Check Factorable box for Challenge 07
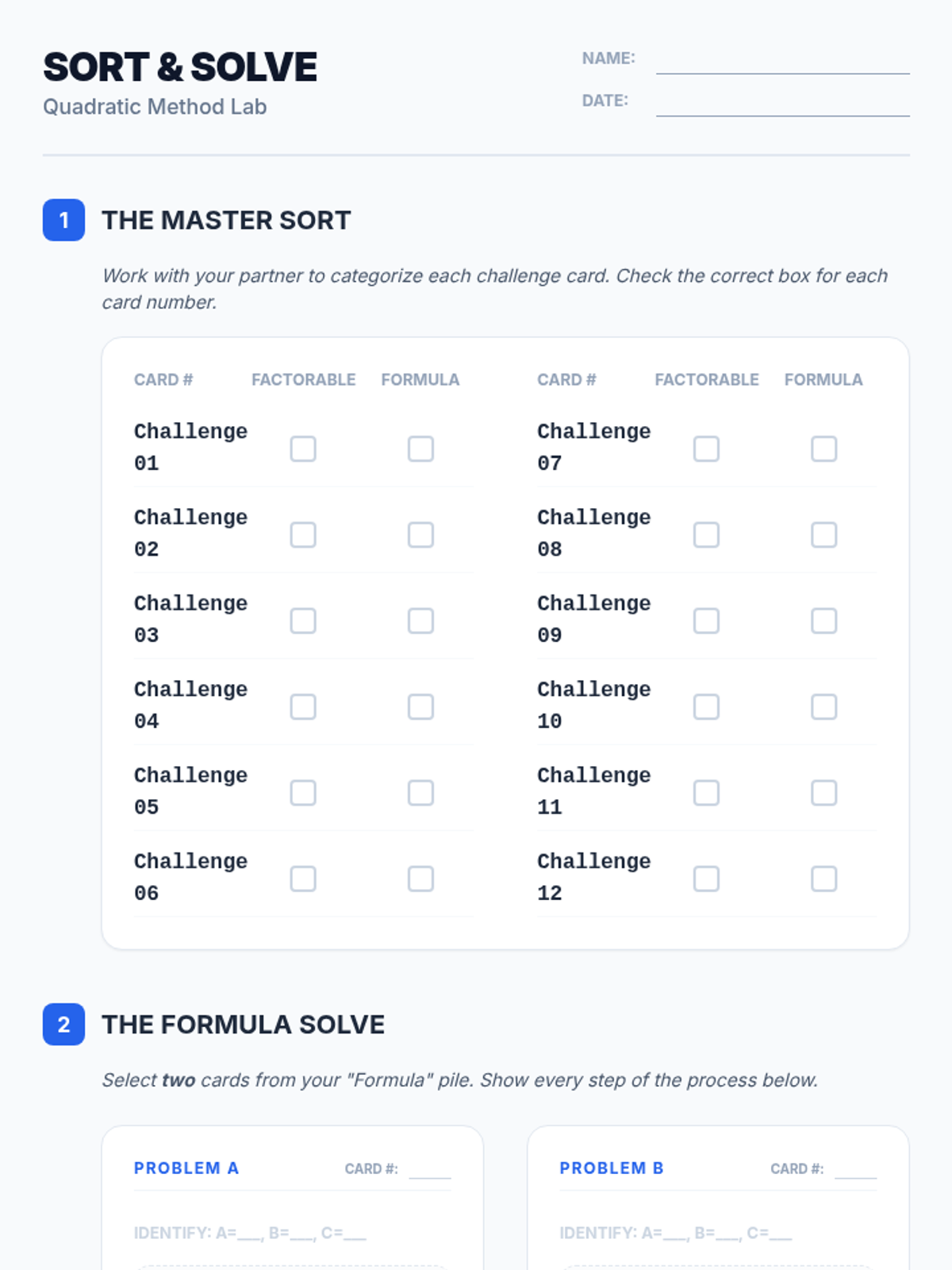This screenshot has height=1270, width=952. (706, 448)
